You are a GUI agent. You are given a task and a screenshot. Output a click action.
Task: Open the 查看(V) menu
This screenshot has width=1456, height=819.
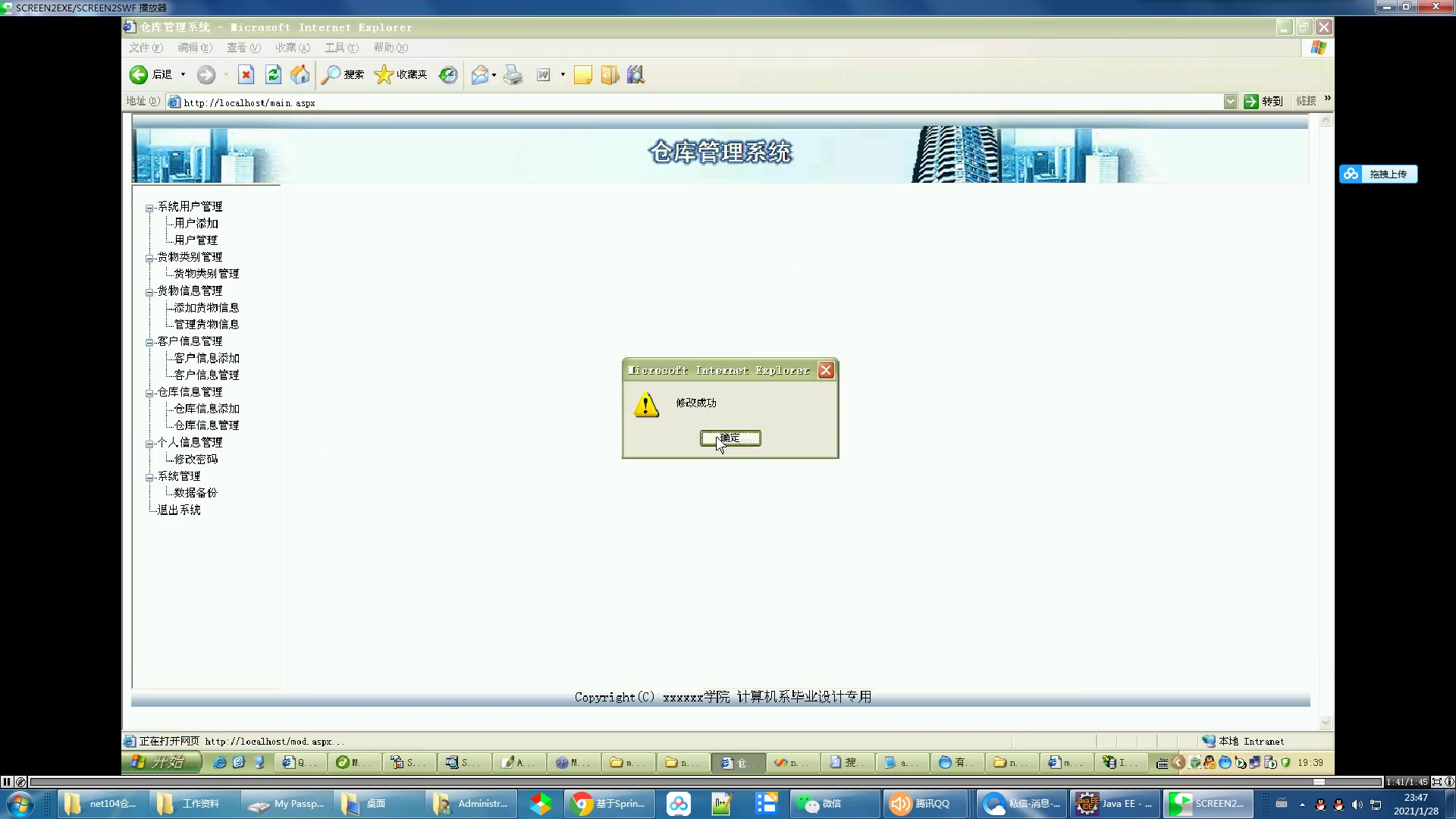[242, 47]
